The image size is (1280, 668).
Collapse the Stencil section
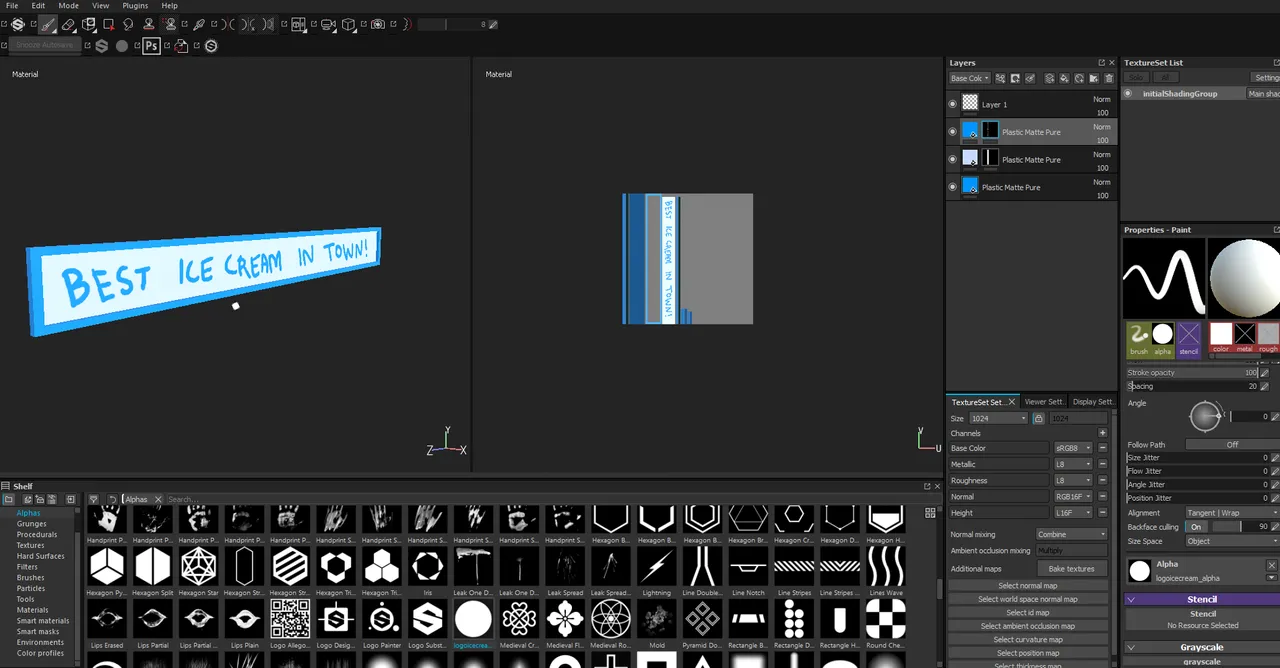click(1131, 600)
